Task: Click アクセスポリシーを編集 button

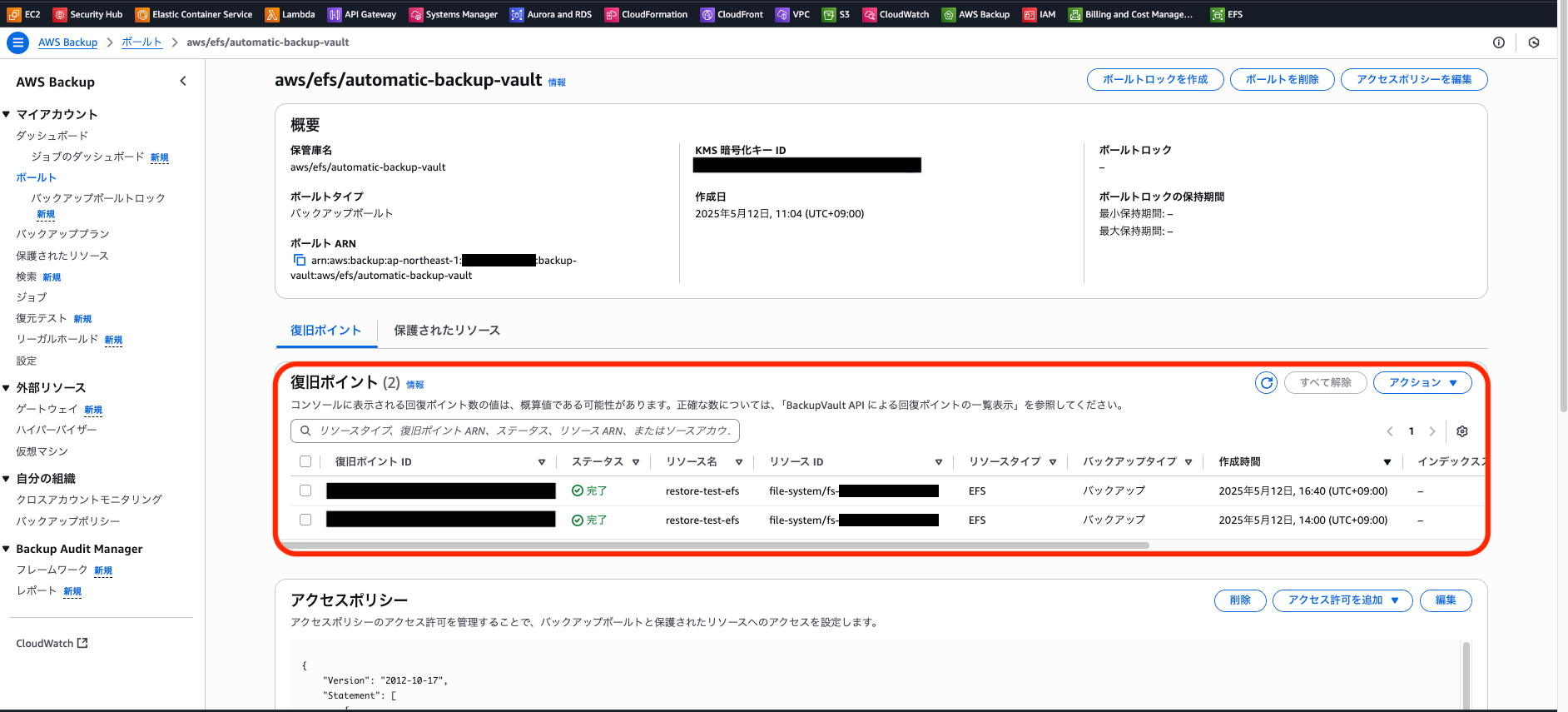Action: pyautogui.click(x=1414, y=79)
